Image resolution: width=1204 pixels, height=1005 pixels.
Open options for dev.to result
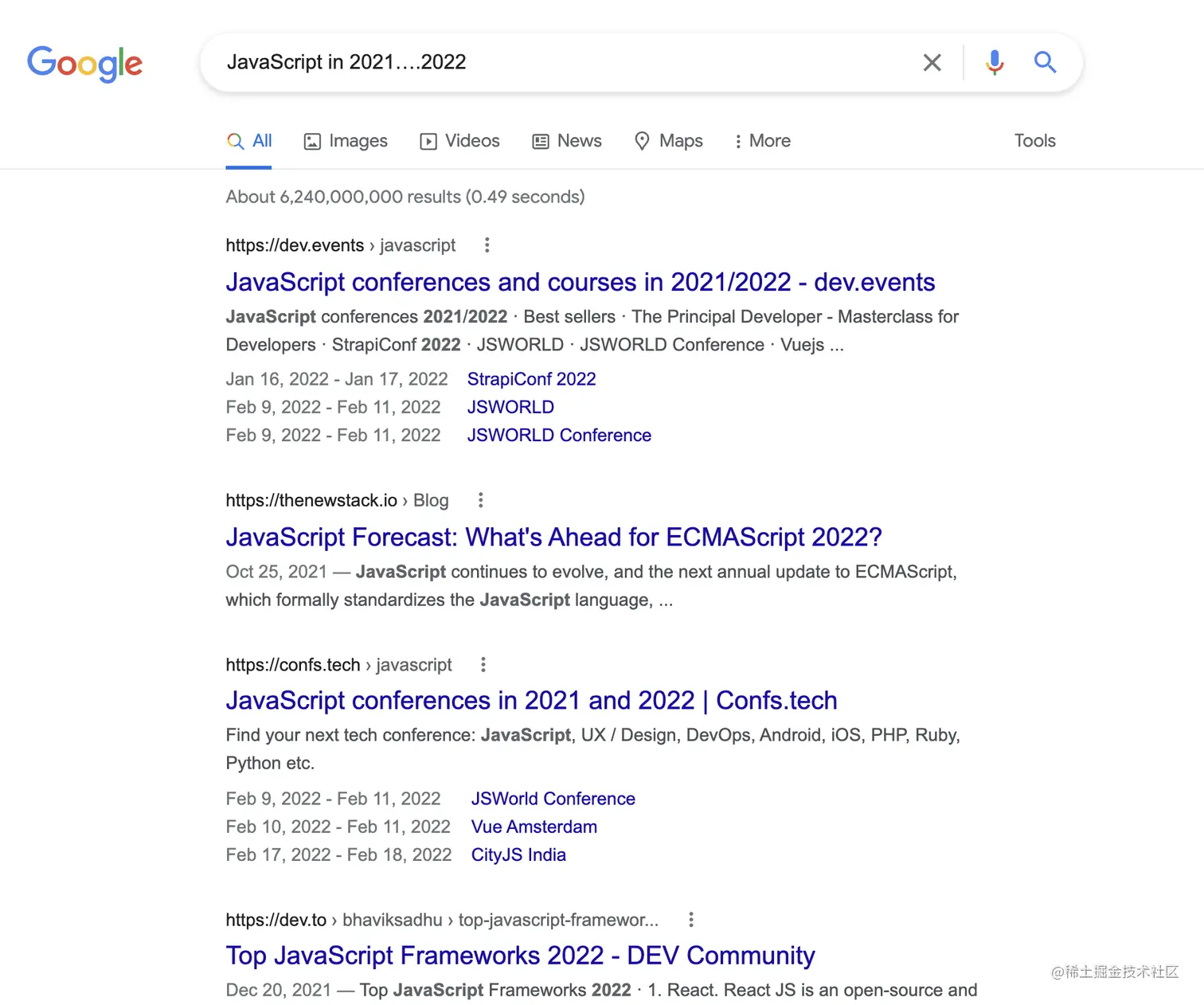point(691,920)
